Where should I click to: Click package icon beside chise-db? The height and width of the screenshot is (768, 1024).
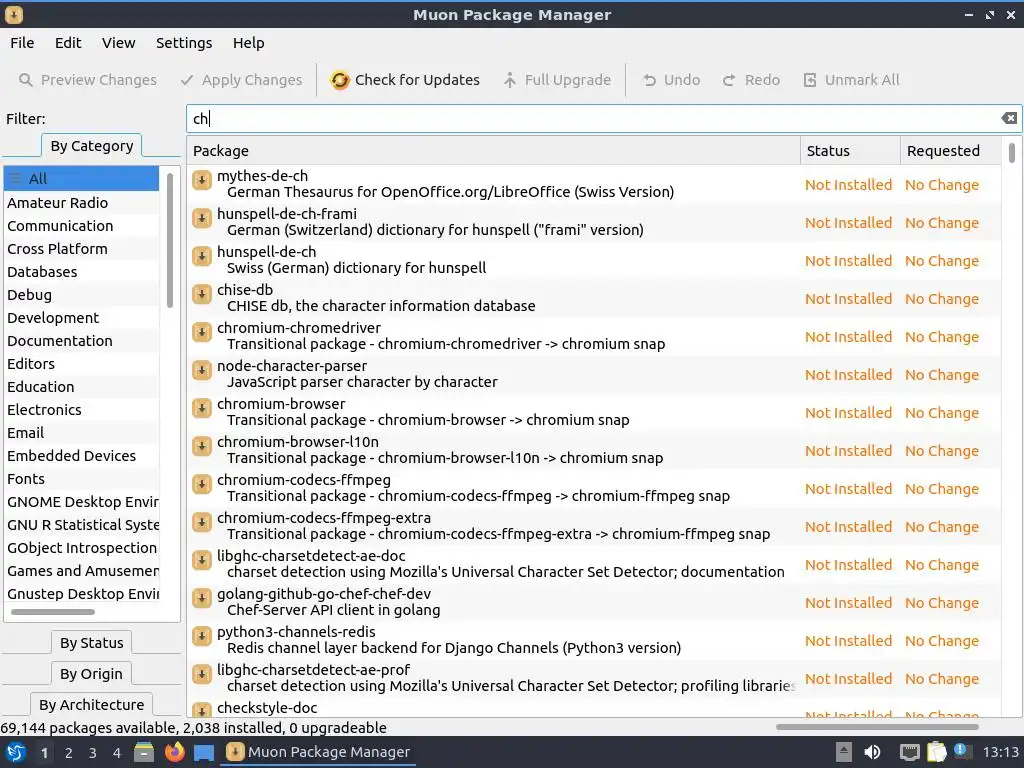click(202, 294)
